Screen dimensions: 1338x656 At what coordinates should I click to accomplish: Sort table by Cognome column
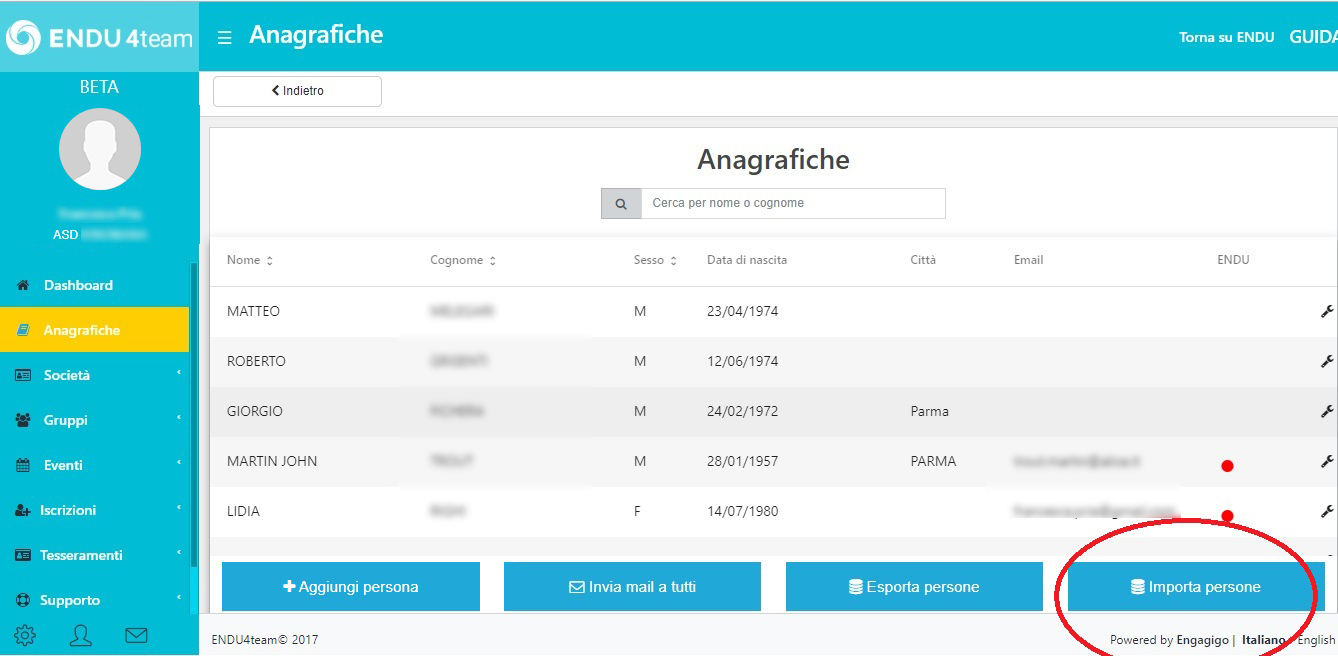[463, 260]
